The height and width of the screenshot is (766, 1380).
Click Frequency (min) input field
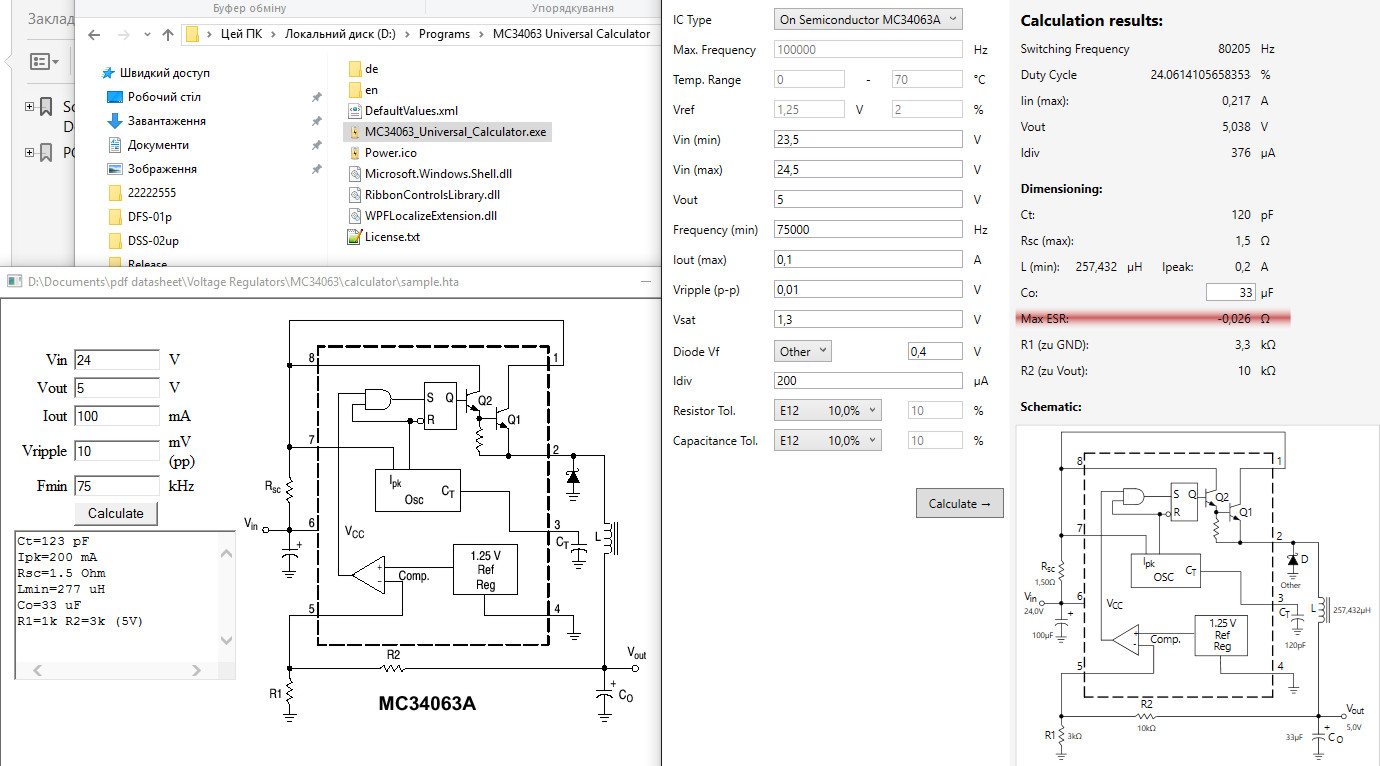tap(868, 230)
